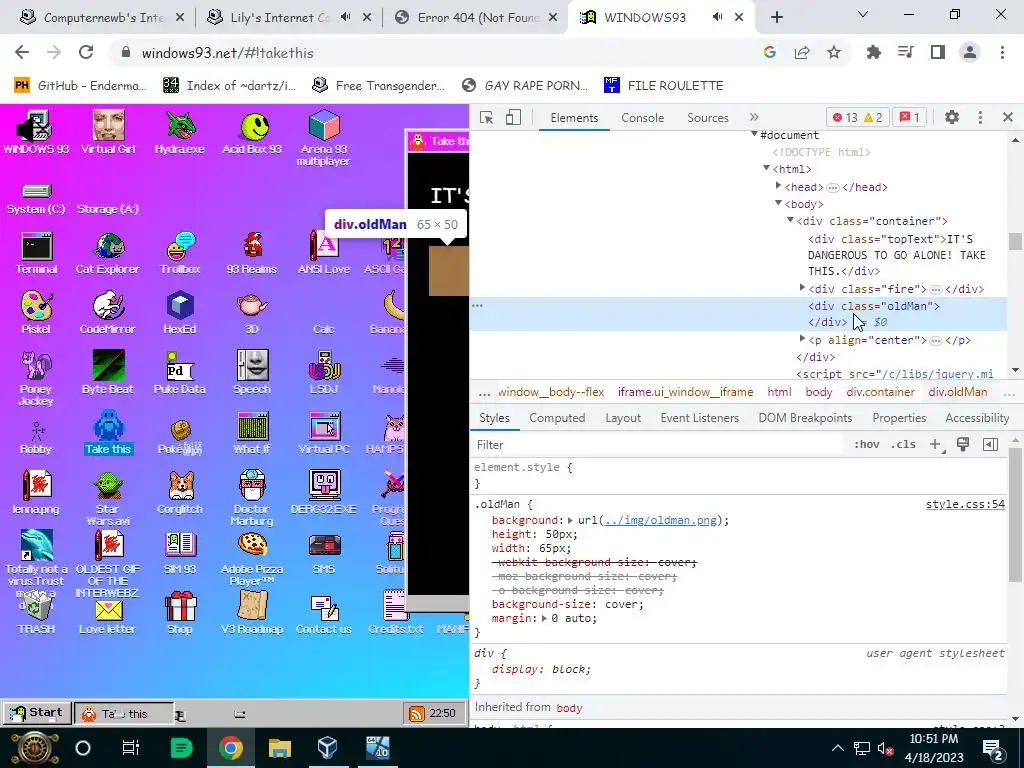Image resolution: width=1024 pixels, height=768 pixels.
Task: Open the Computed styles tab
Action: tap(557, 418)
